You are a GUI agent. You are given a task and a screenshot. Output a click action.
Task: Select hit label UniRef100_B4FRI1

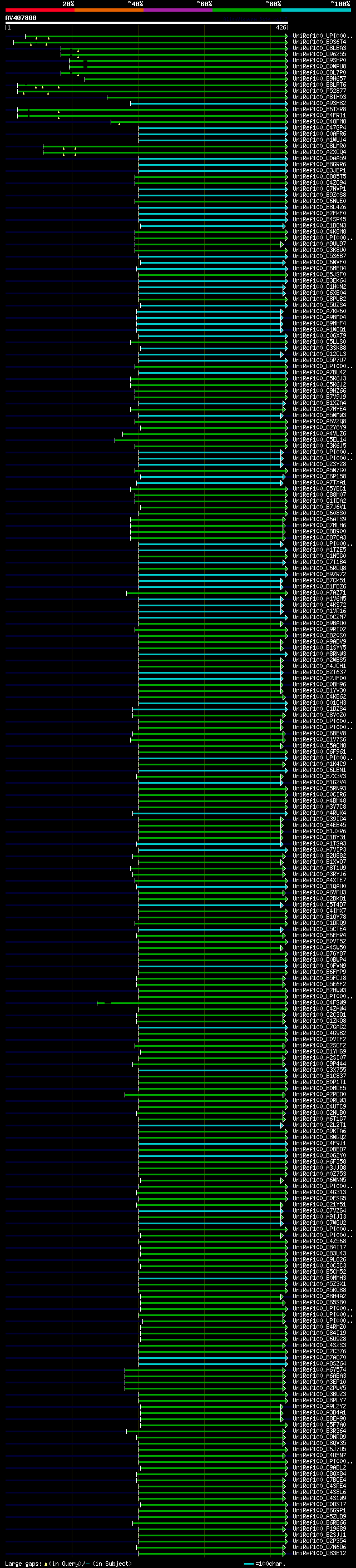319,115
